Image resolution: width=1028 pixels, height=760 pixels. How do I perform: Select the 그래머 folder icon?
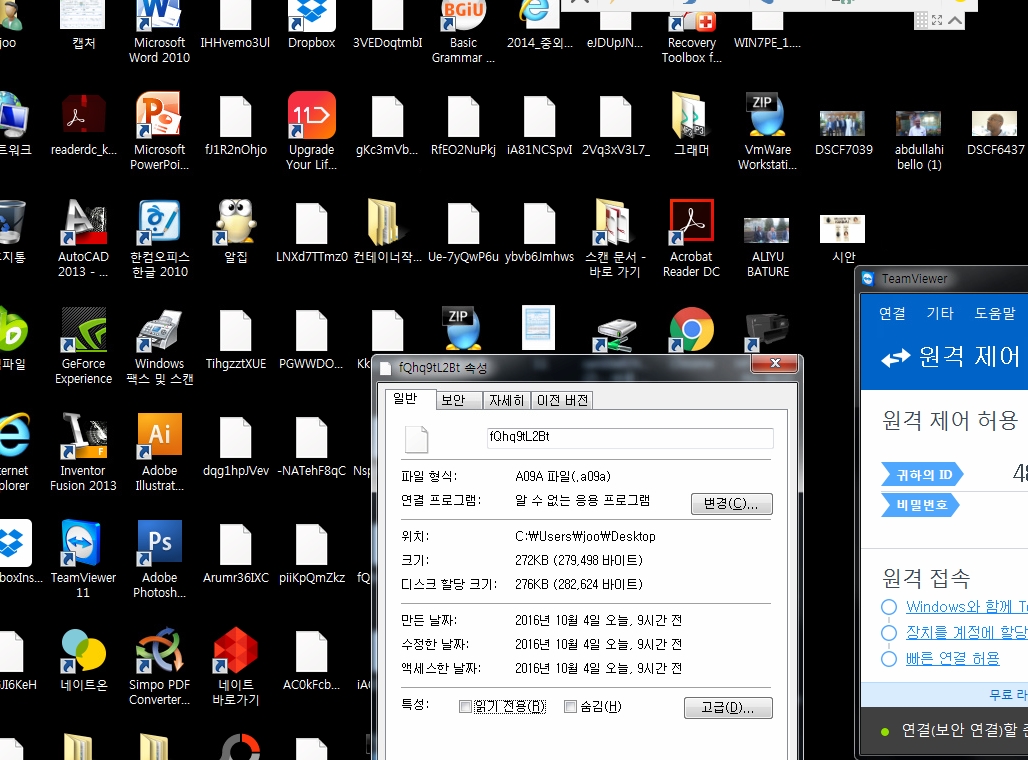click(691, 116)
